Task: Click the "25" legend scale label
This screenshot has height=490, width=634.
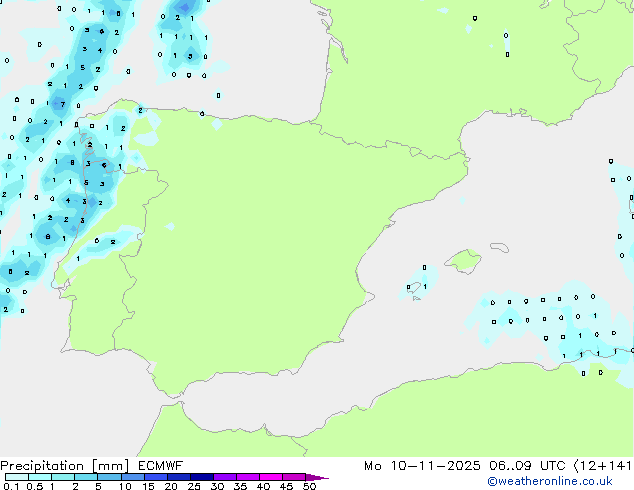Action: pyautogui.click(x=194, y=486)
